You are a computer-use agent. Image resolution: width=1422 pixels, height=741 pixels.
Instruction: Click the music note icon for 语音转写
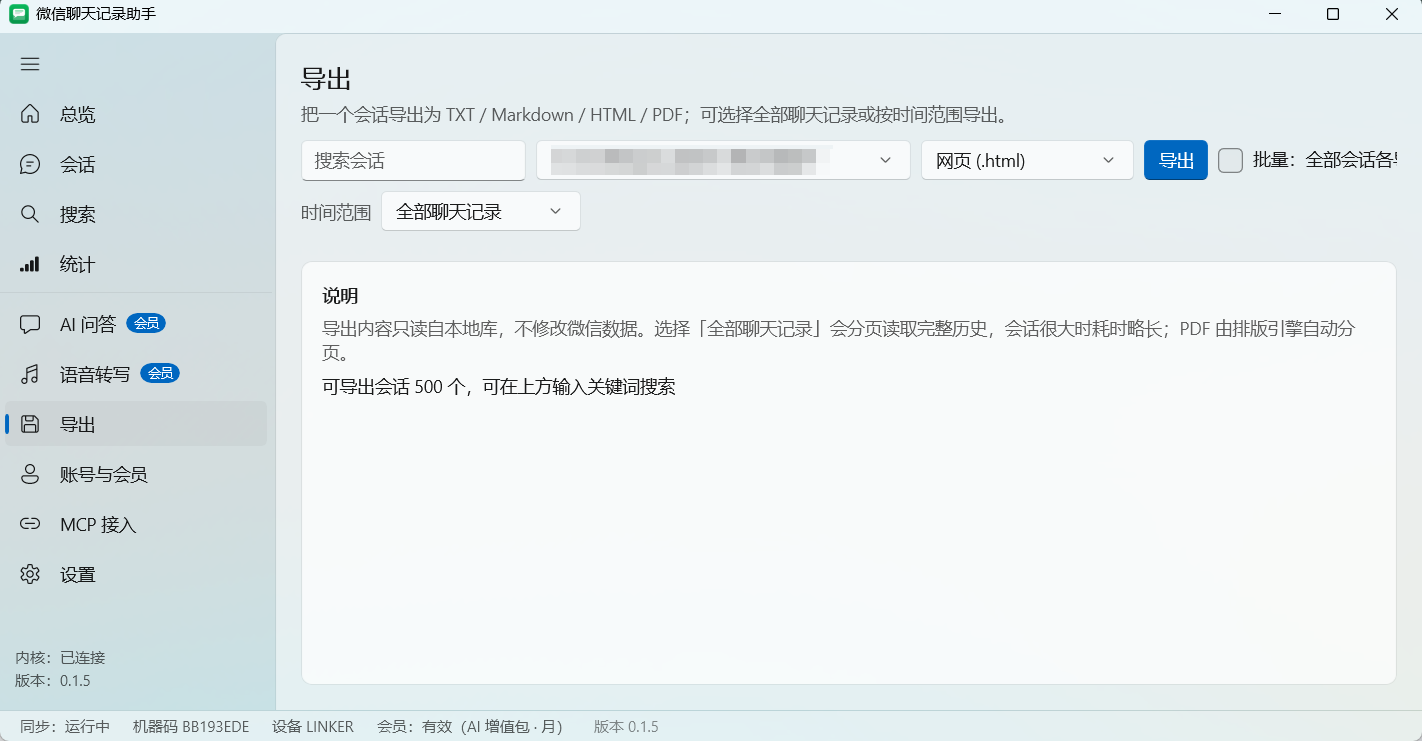tap(30, 374)
